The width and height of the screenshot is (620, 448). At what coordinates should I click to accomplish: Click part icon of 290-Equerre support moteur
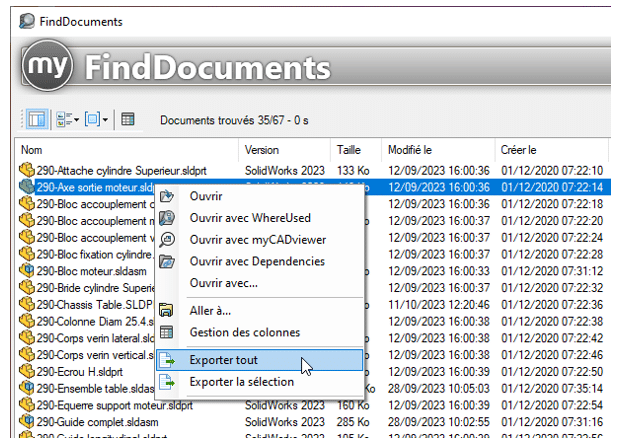[x=27, y=405]
